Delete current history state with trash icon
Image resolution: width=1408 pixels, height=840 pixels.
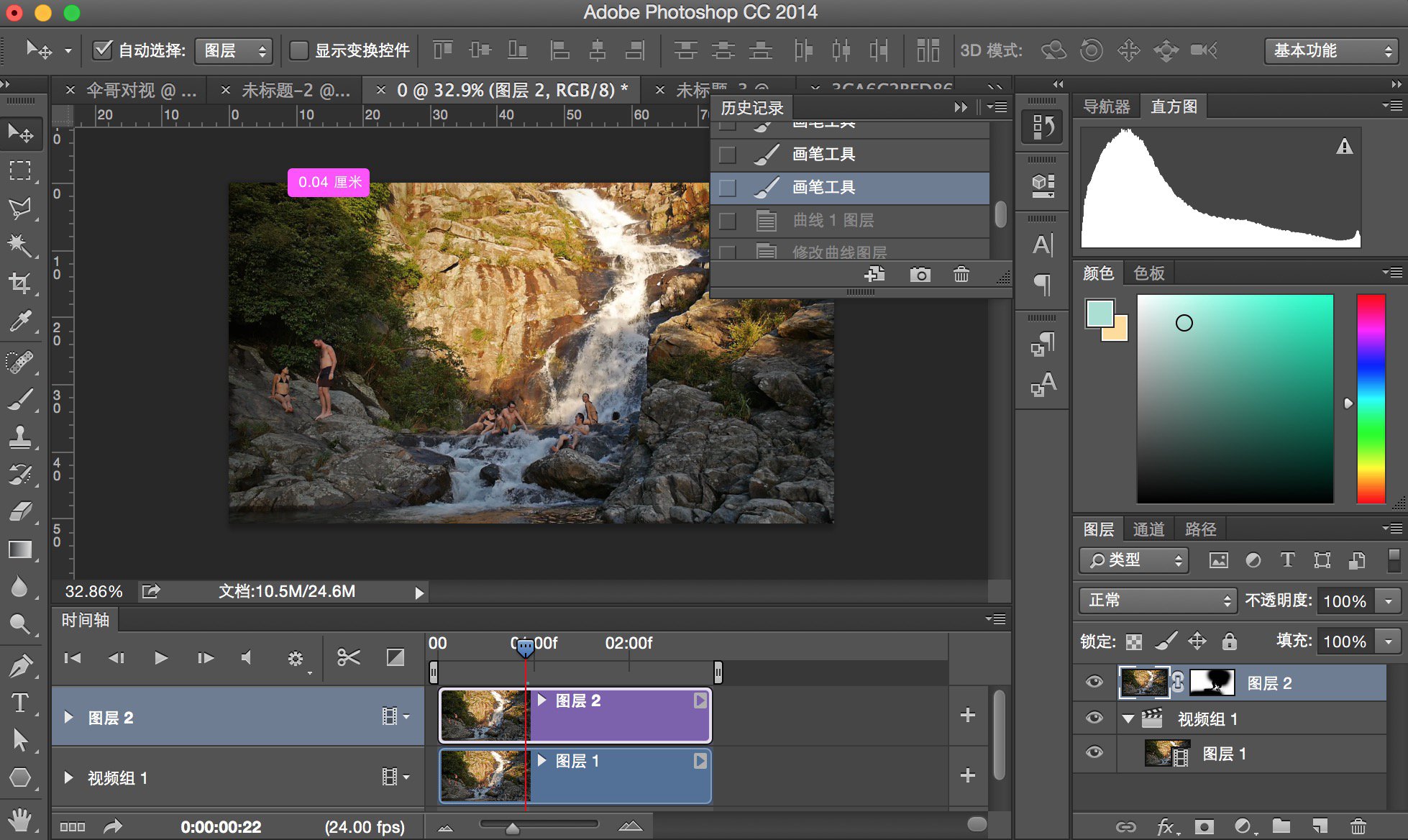click(x=961, y=274)
